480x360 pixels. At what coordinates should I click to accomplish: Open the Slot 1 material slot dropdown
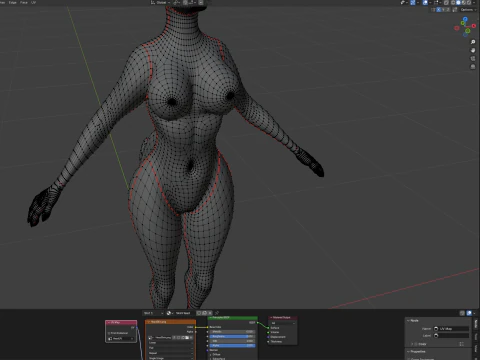pyautogui.click(x=153, y=313)
